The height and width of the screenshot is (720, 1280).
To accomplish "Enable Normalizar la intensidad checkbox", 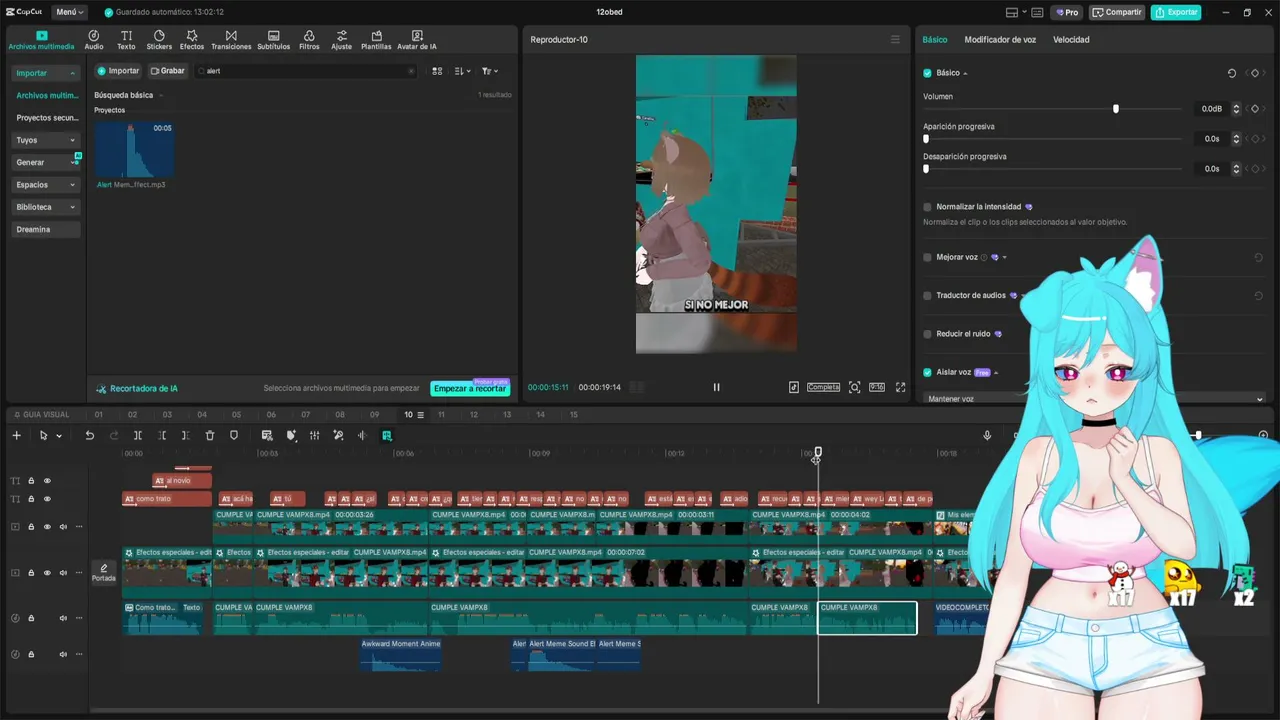I will (927, 207).
